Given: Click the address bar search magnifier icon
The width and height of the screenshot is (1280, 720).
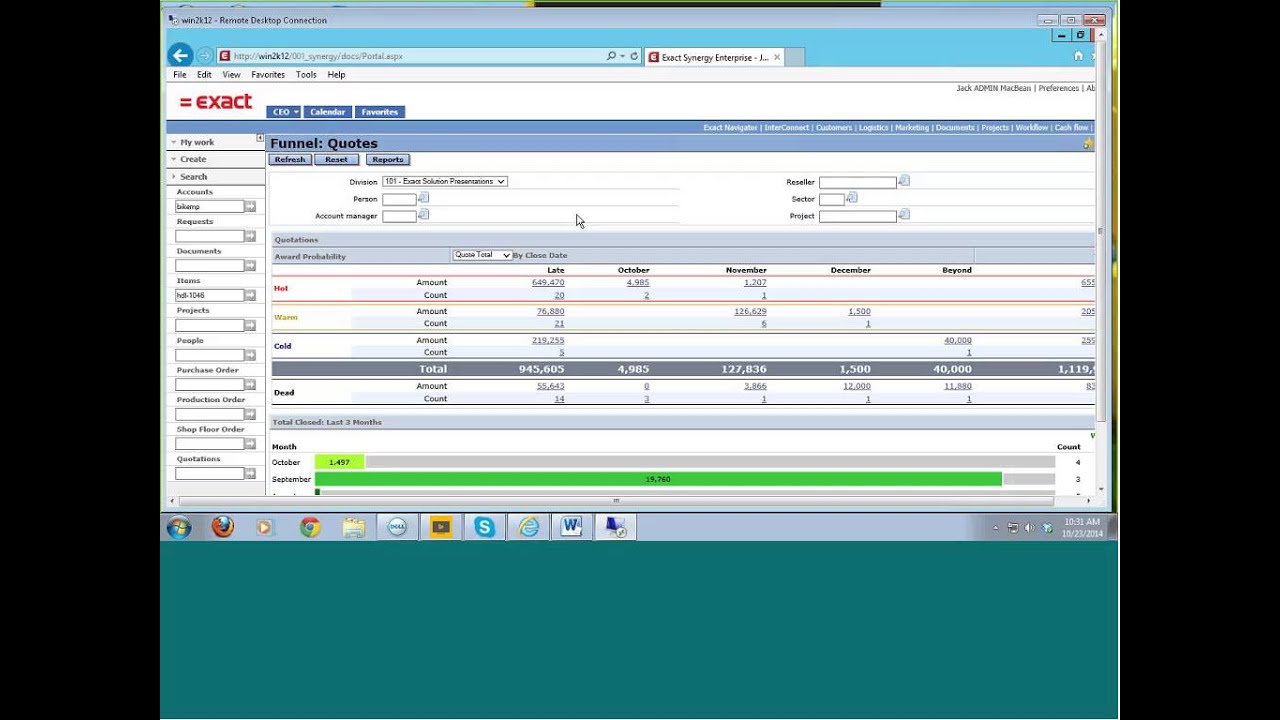Looking at the screenshot, I should [611, 56].
